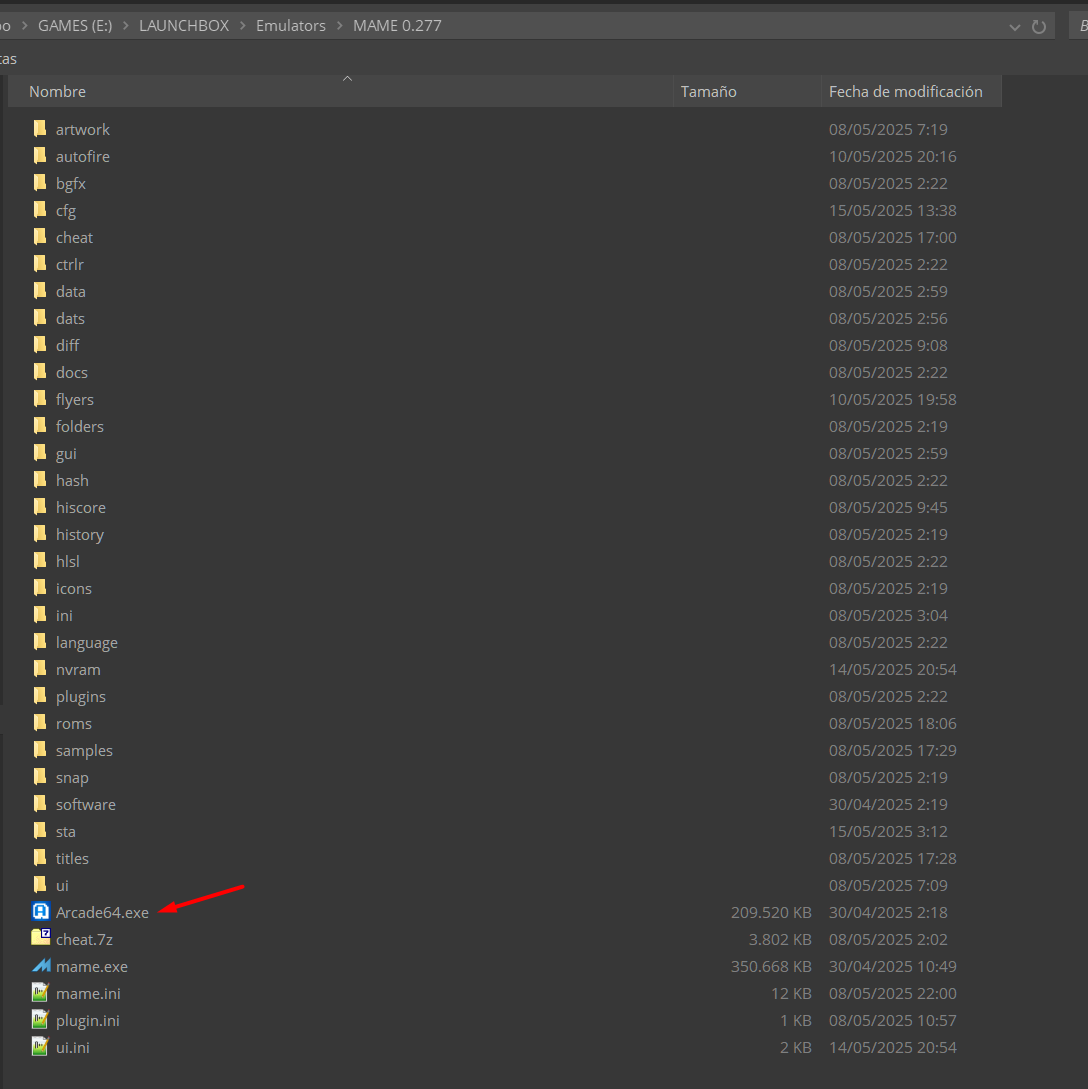Click the hiscore folder icon
The width and height of the screenshot is (1088, 1089).
(40, 507)
